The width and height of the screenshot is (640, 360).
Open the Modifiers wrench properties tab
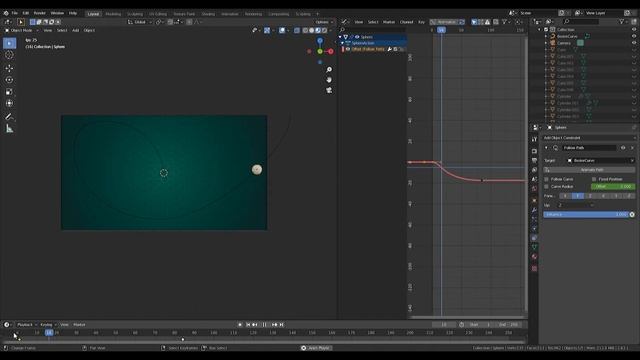click(x=534, y=210)
